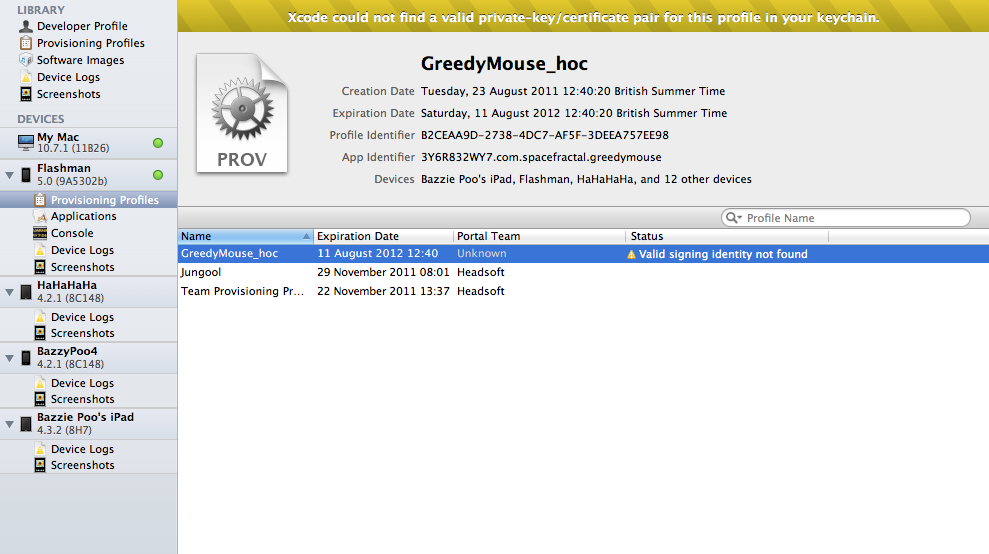Open the search filter magnifier dropdown
The image size is (989, 554).
[734, 218]
